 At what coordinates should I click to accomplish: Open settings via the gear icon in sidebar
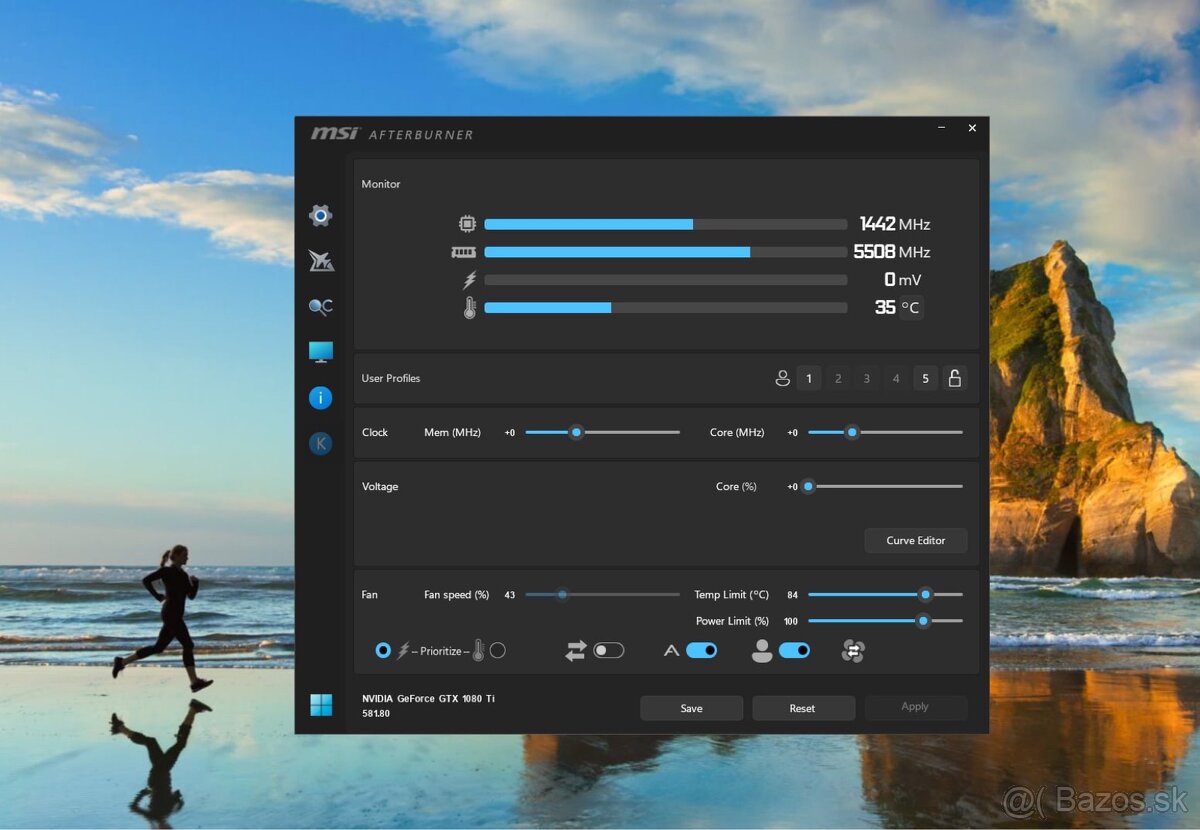320,215
